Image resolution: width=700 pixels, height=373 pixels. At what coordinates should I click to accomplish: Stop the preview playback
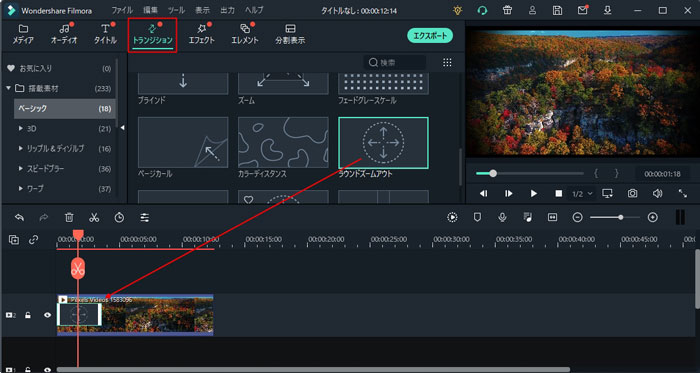[558, 194]
